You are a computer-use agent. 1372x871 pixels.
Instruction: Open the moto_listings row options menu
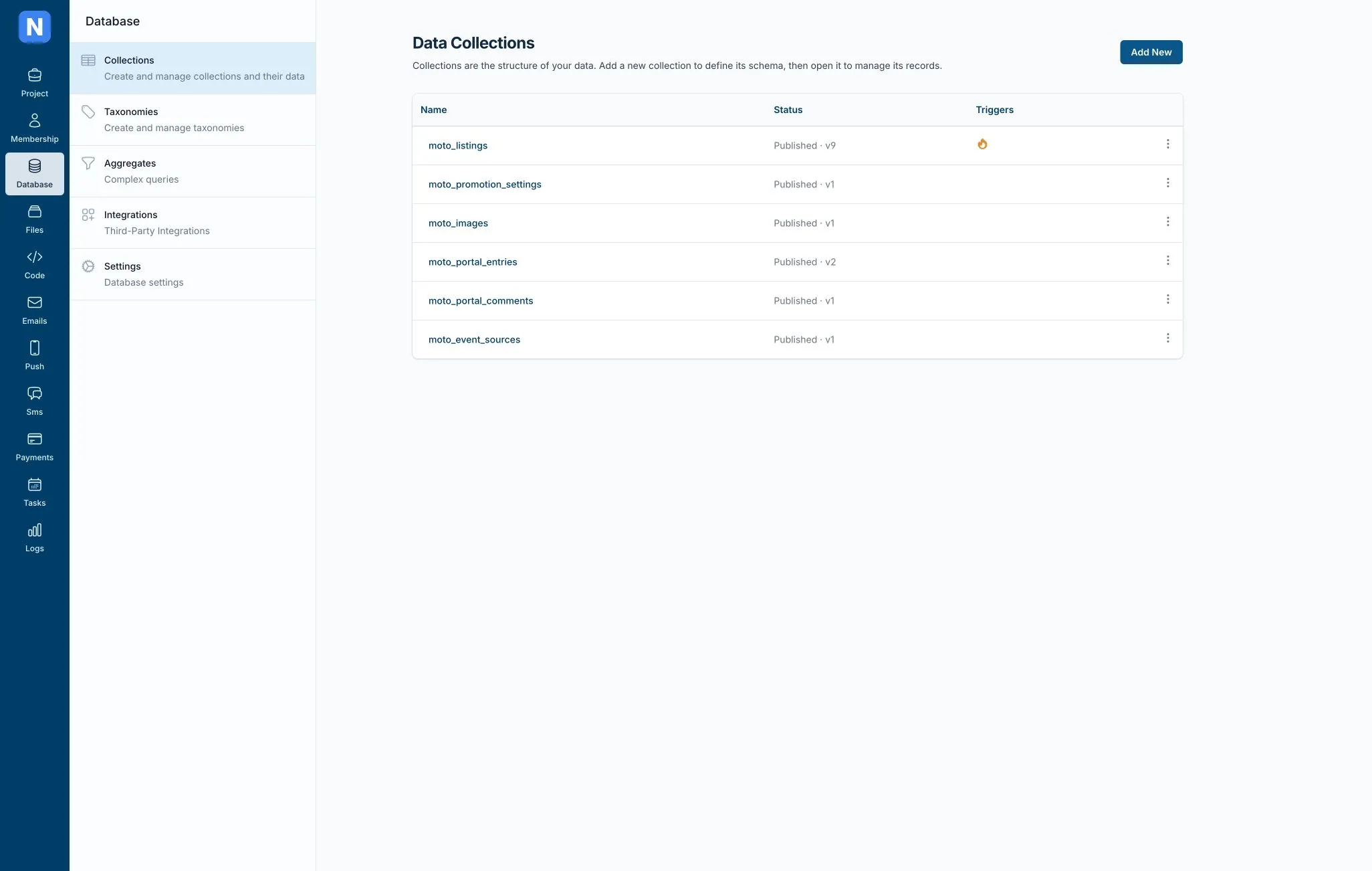click(x=1168, y=144)
